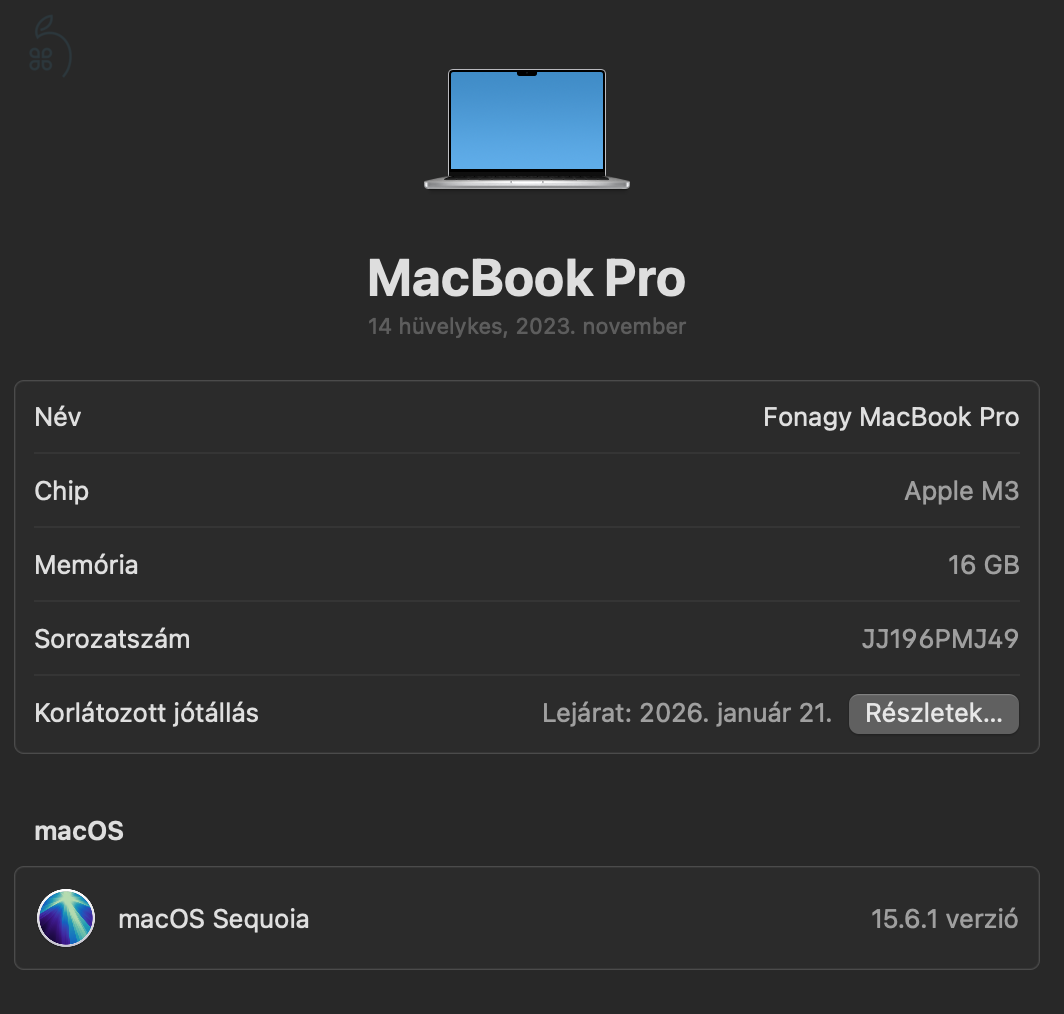This screenshot has width=1064, height=1014.
Task: Click the Korlátozott jótállás label
Action: point(147,713)
